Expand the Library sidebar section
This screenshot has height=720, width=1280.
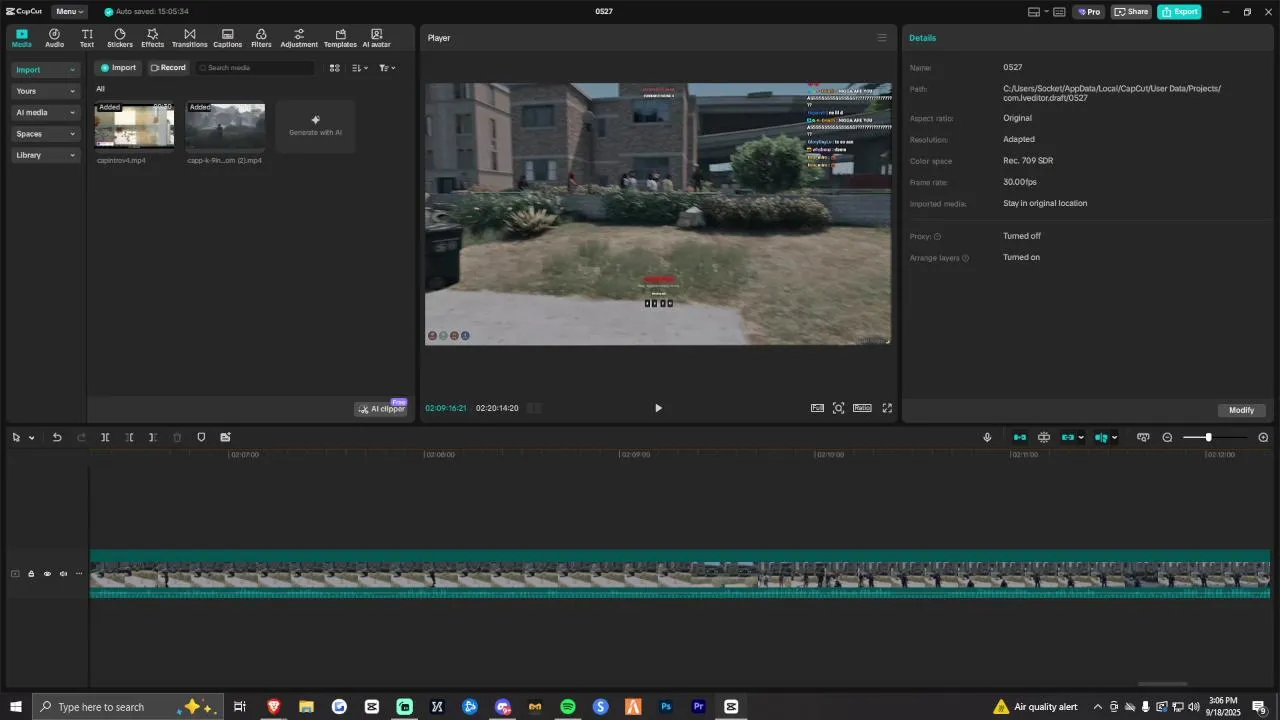click(46, 155)
